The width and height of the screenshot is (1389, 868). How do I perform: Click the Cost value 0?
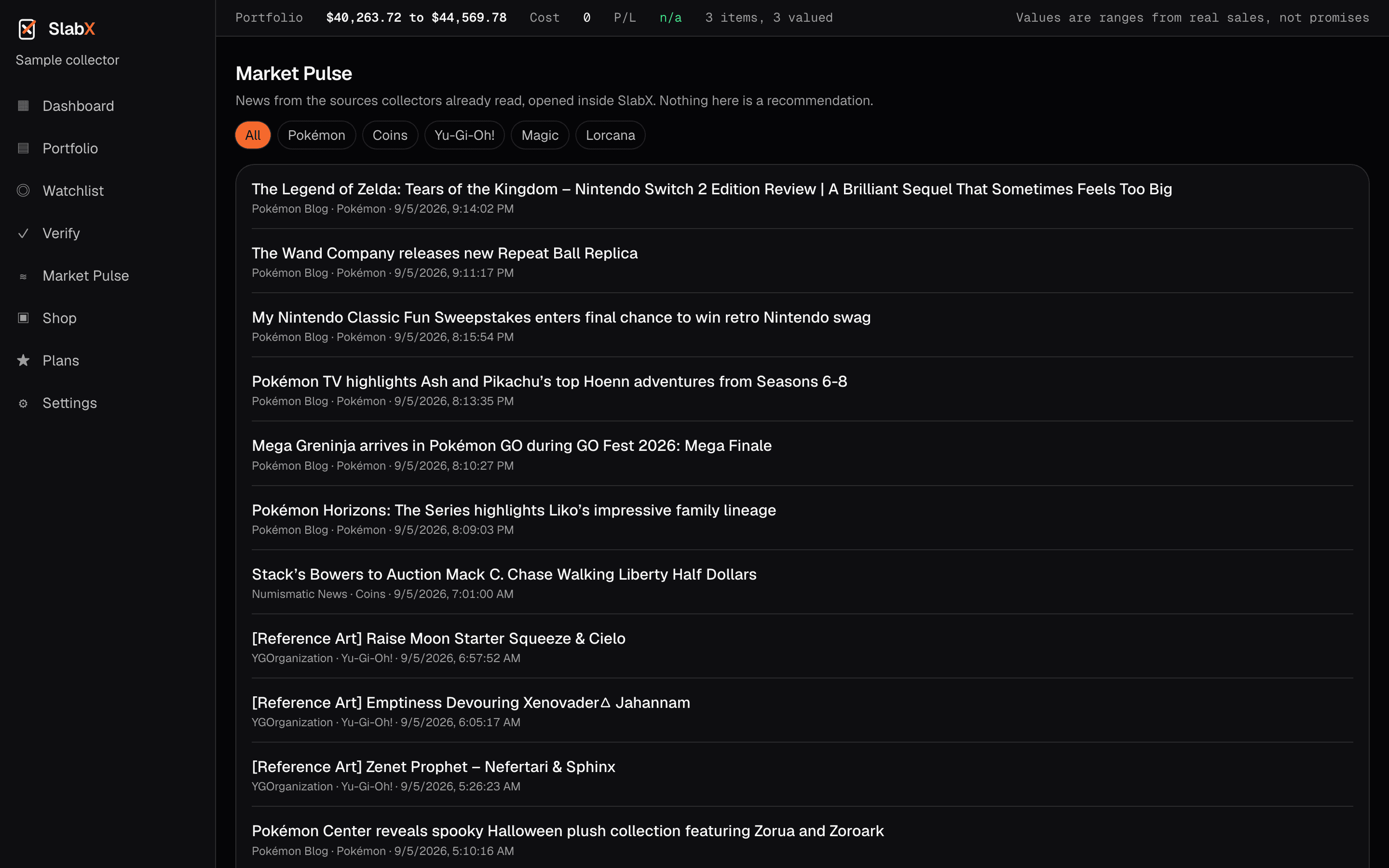coord(586,18)
